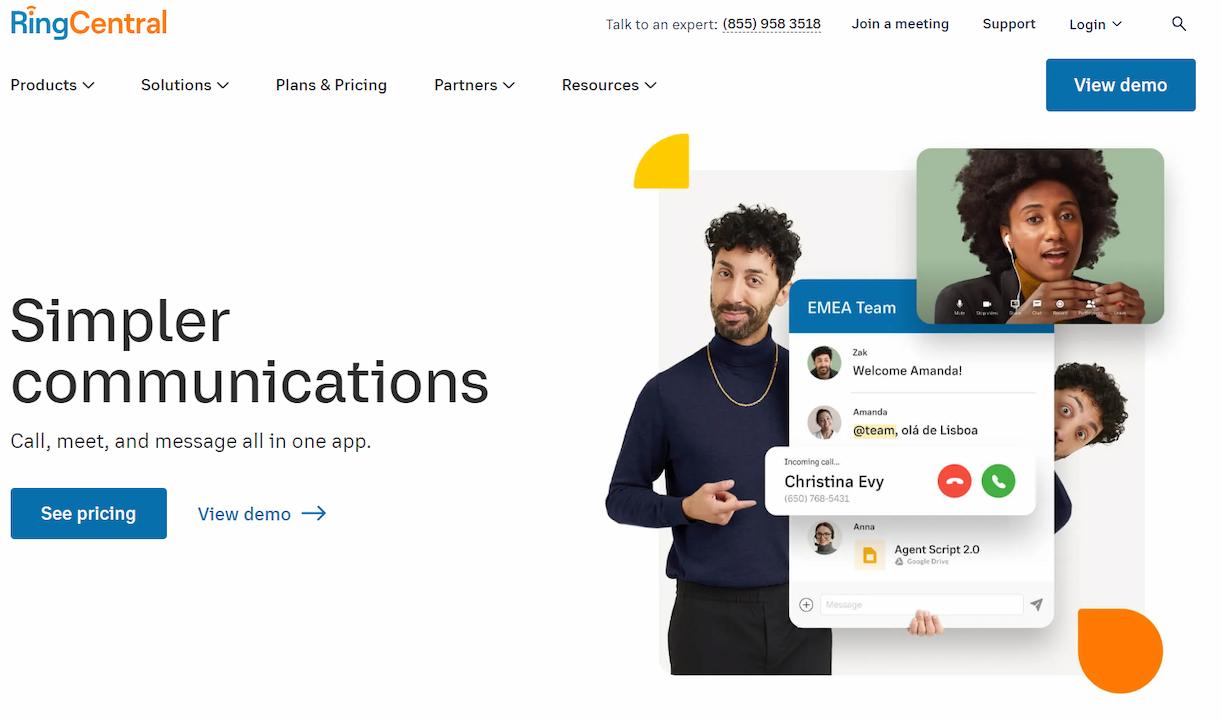Click Anna's avatar in chat

(x=825, y=538)
